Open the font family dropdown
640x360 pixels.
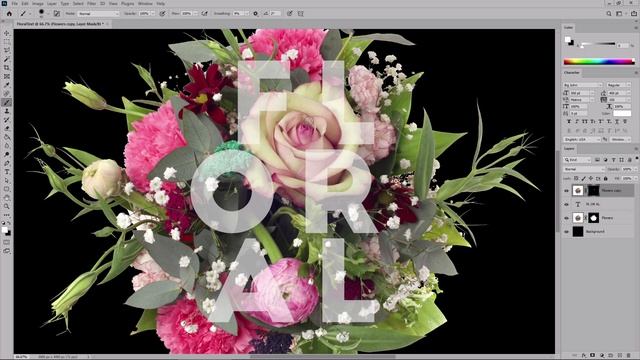(x=583, y=85)
